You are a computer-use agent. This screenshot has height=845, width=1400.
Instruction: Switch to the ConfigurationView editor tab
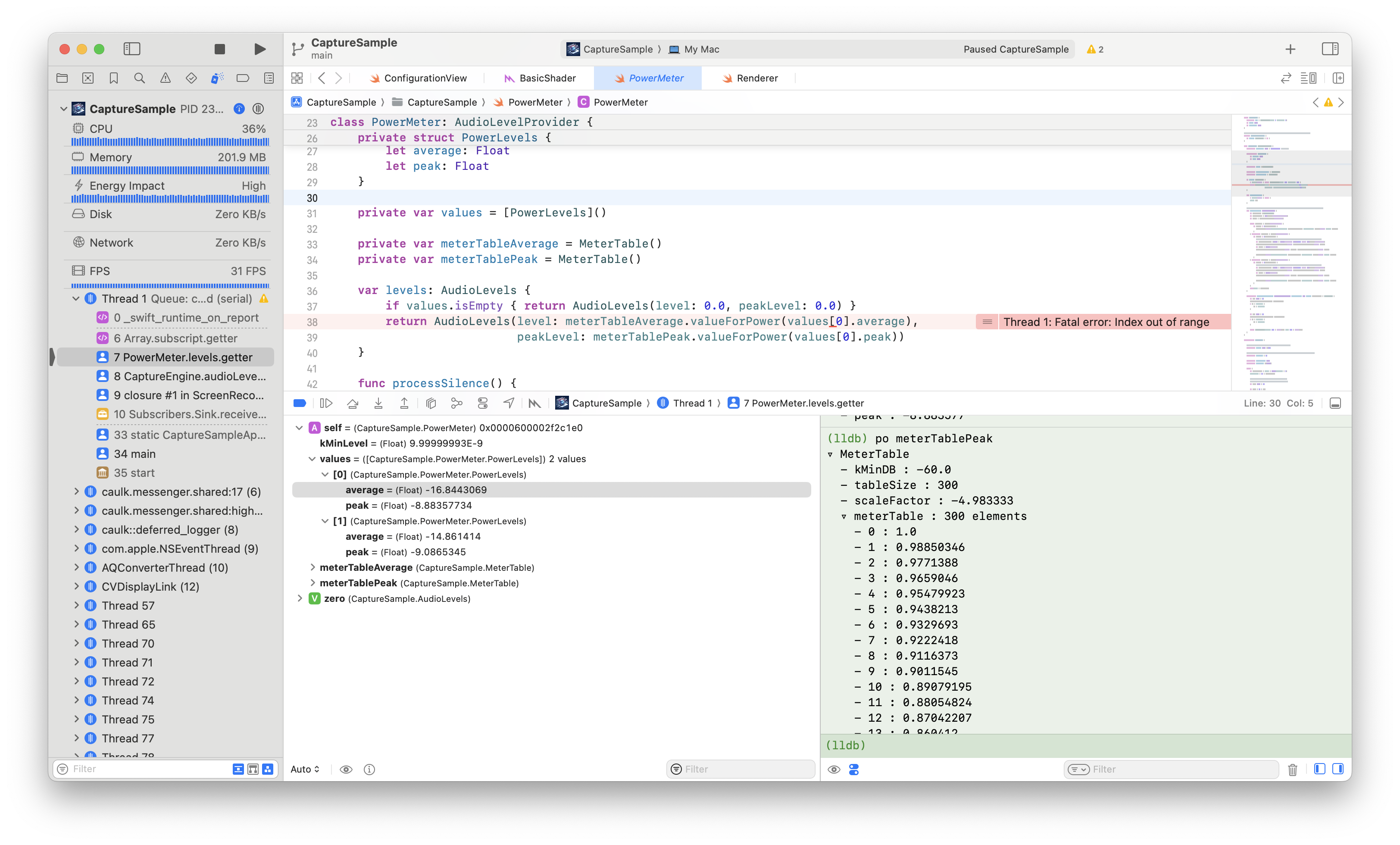pyautogui.click(x=418, y=78)
